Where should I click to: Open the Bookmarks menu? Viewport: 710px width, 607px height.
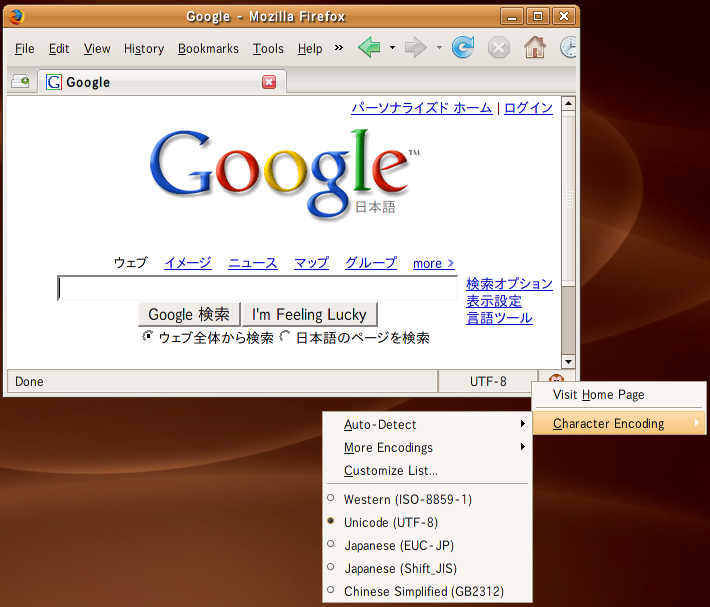click(208, 48)
